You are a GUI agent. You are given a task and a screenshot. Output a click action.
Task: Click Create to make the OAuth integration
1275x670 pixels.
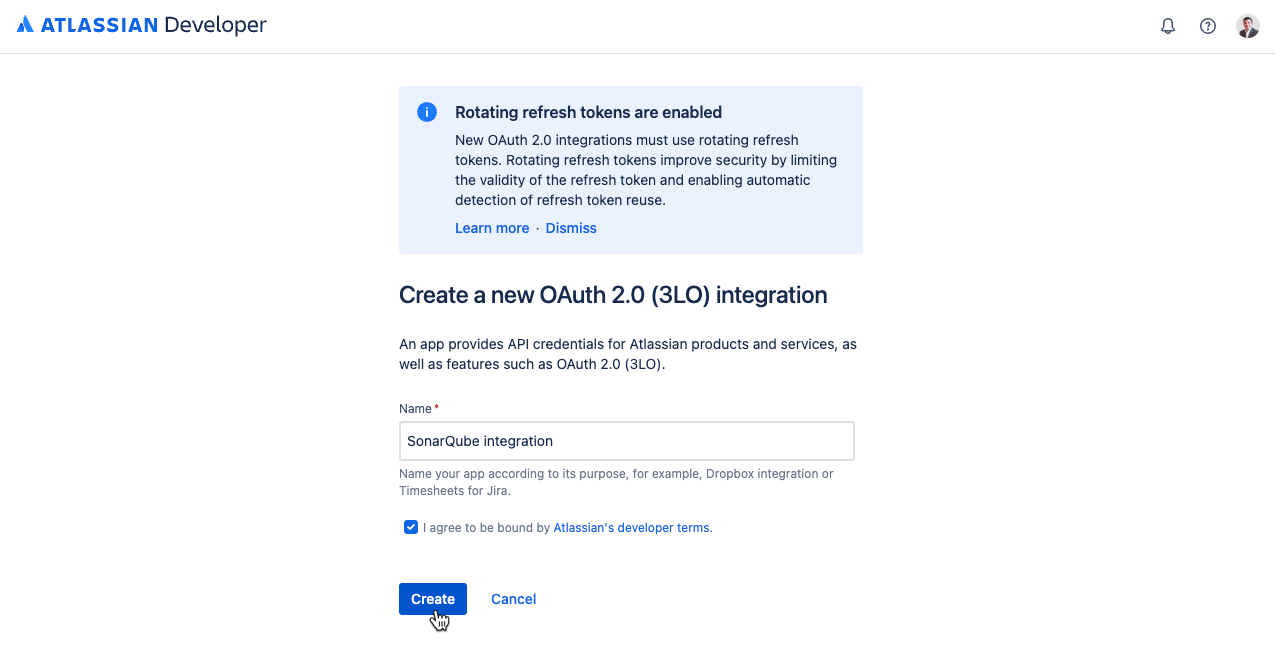(432, 598)
